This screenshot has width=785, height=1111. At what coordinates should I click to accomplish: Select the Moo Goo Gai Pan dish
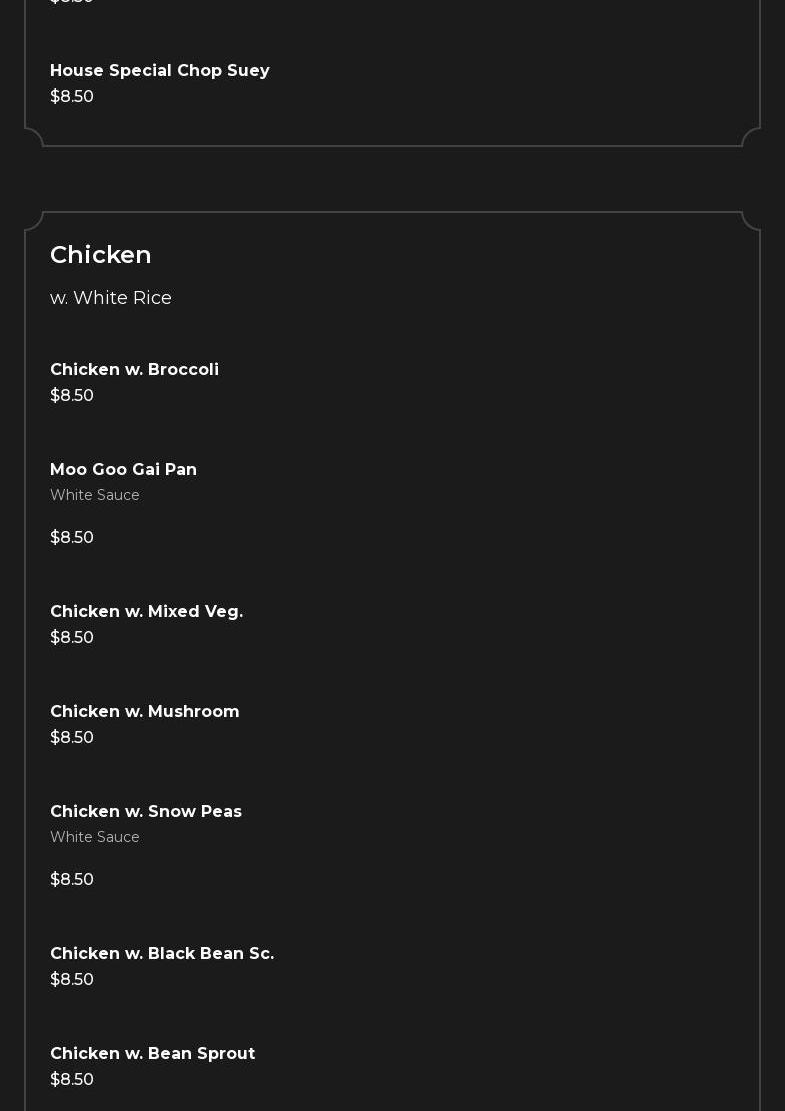point(123,470)
